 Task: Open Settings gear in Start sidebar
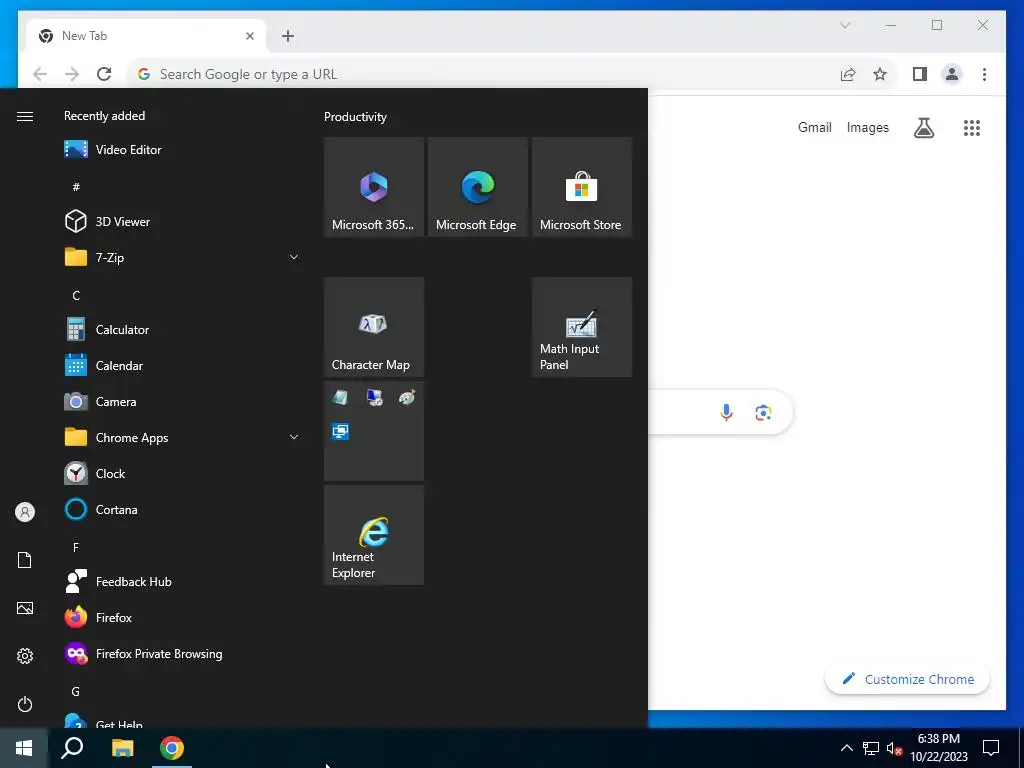[x=25, y=656]
